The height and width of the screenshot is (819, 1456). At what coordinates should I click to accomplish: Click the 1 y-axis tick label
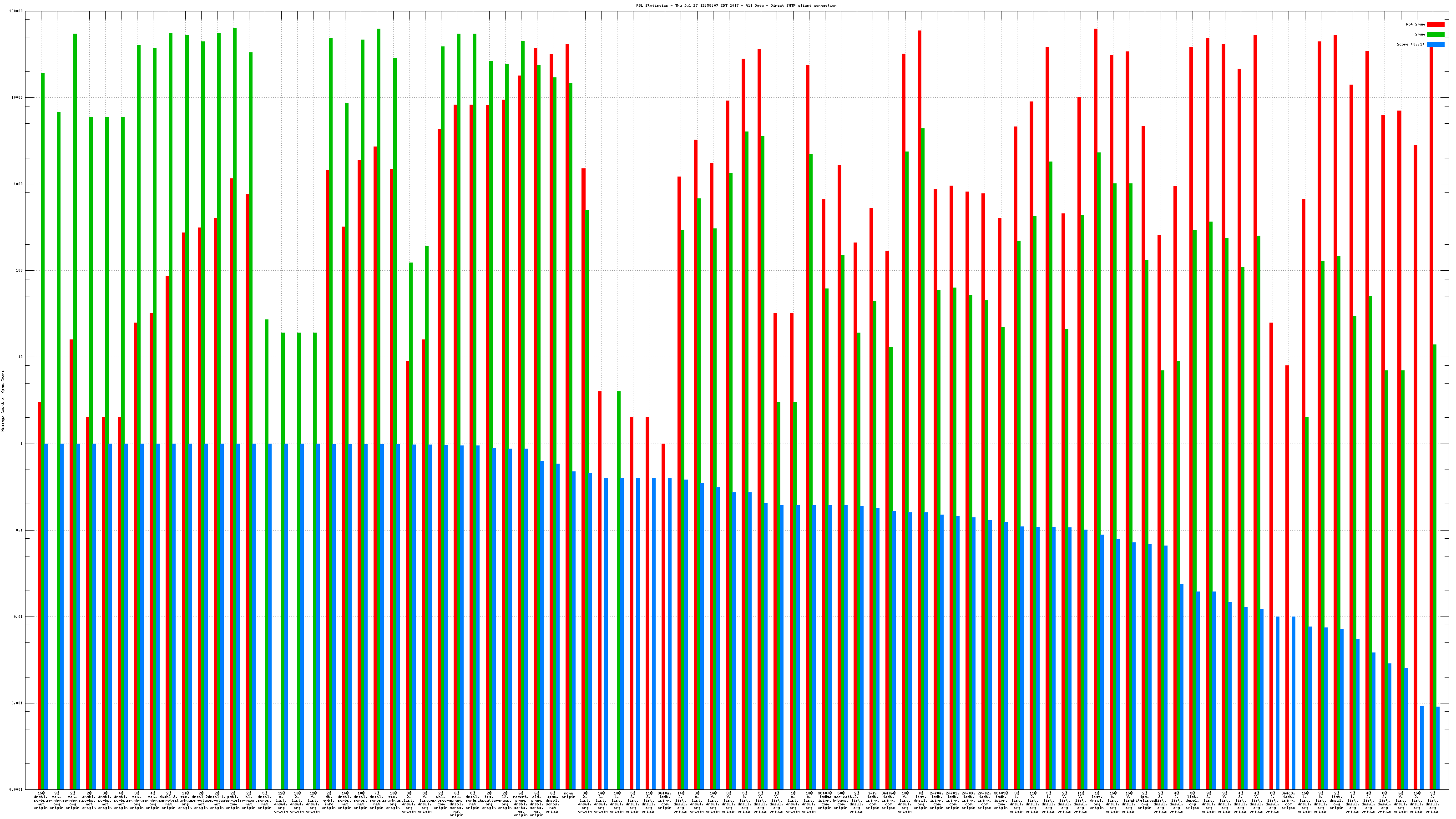[x=20, y=444]
